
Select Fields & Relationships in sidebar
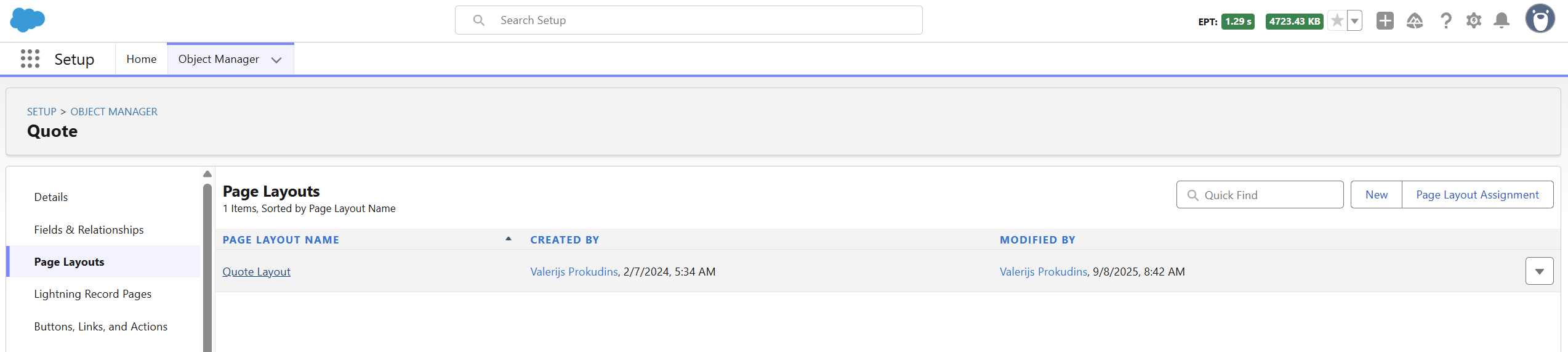pos(89,229)
